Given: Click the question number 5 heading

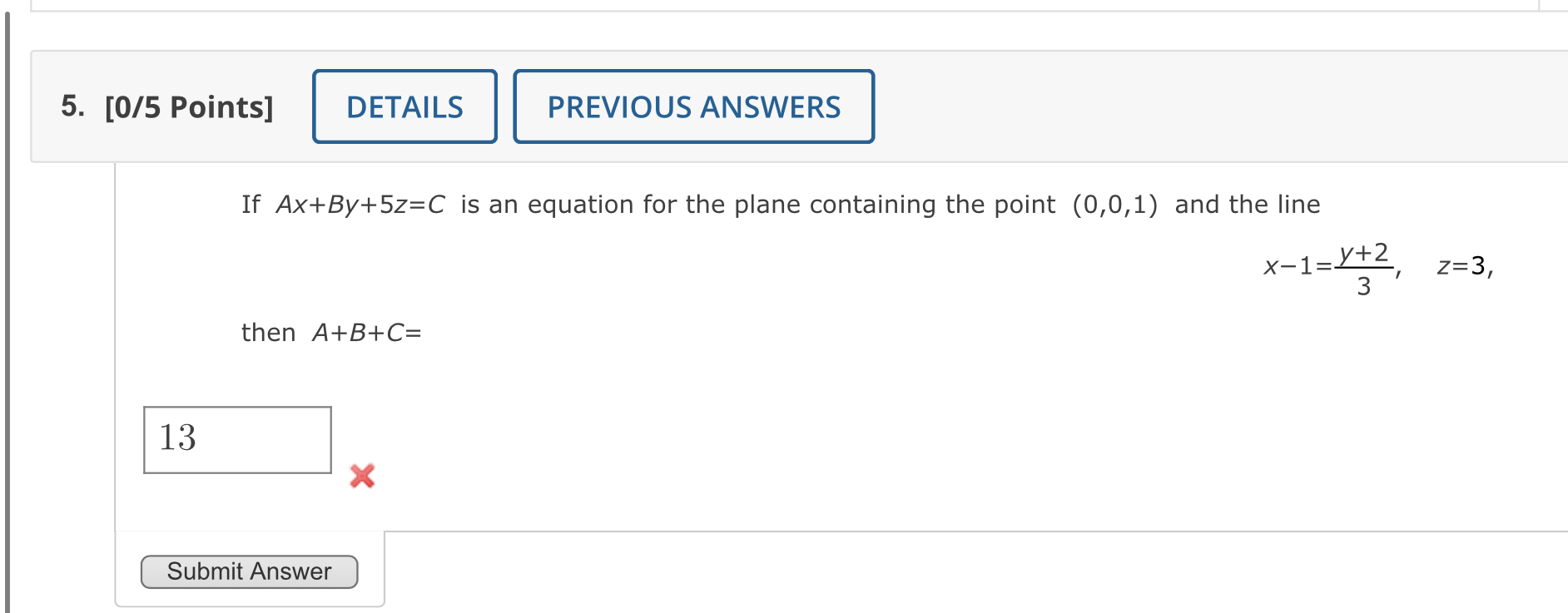Looking at the screenshot, I should coord(71,106).
